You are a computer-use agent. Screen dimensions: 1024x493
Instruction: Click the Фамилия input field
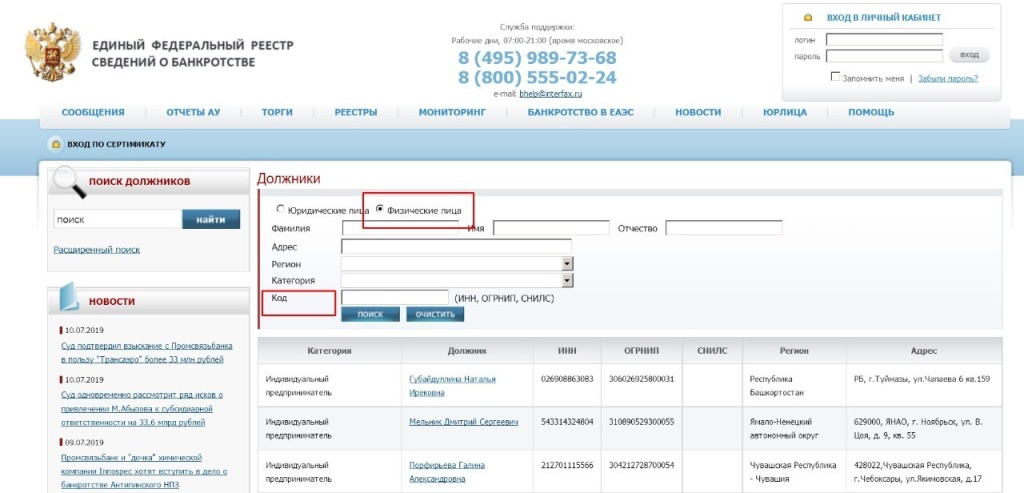[x=400, y=228]
